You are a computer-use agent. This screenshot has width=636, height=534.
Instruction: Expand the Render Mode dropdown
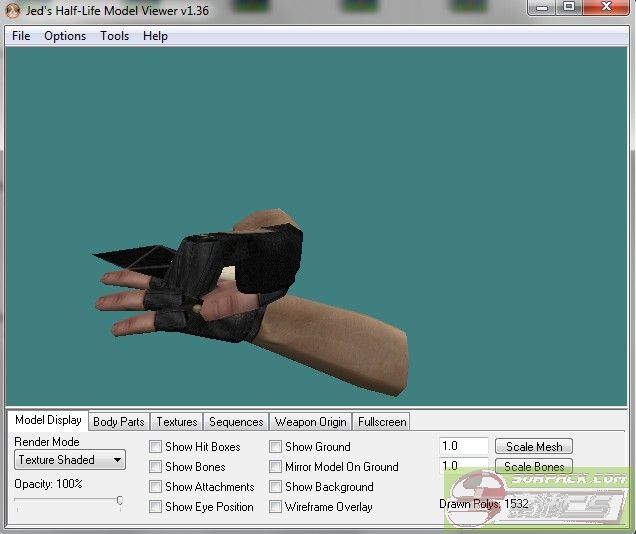(70, 460)
